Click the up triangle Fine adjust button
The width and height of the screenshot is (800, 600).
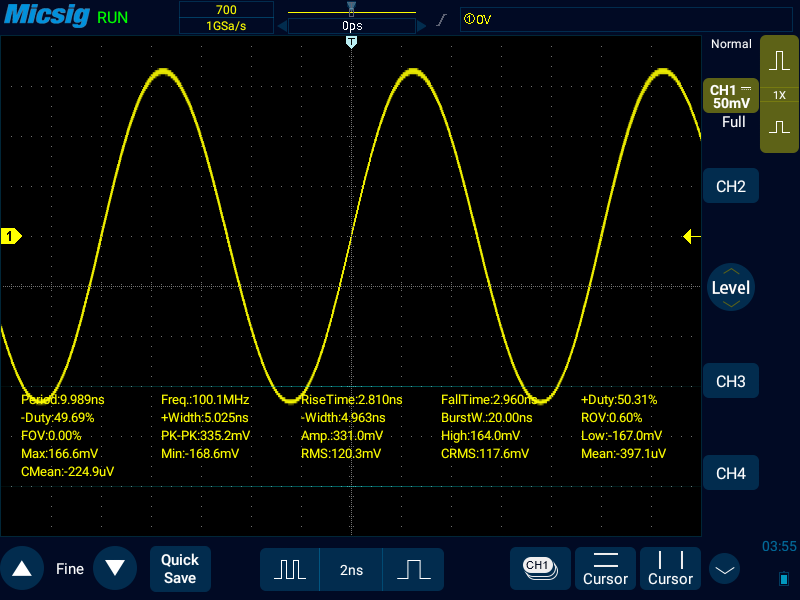pos(22,568)
